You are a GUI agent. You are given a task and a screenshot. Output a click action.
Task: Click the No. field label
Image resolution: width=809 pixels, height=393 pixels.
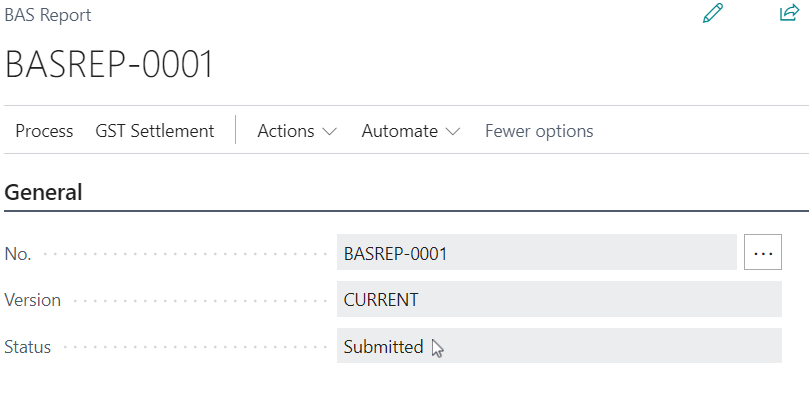[18, 254]
